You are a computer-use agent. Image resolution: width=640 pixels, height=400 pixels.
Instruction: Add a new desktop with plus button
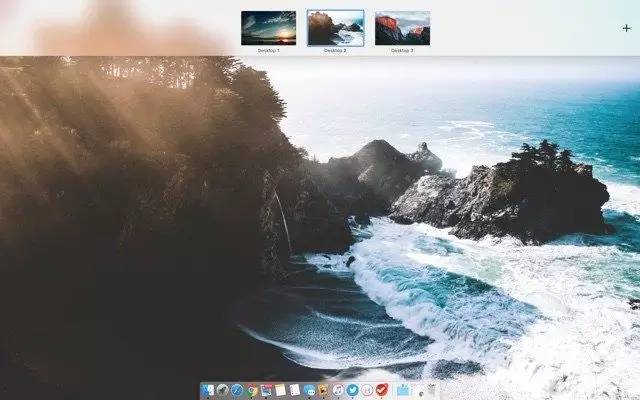(x=626, y=28)
